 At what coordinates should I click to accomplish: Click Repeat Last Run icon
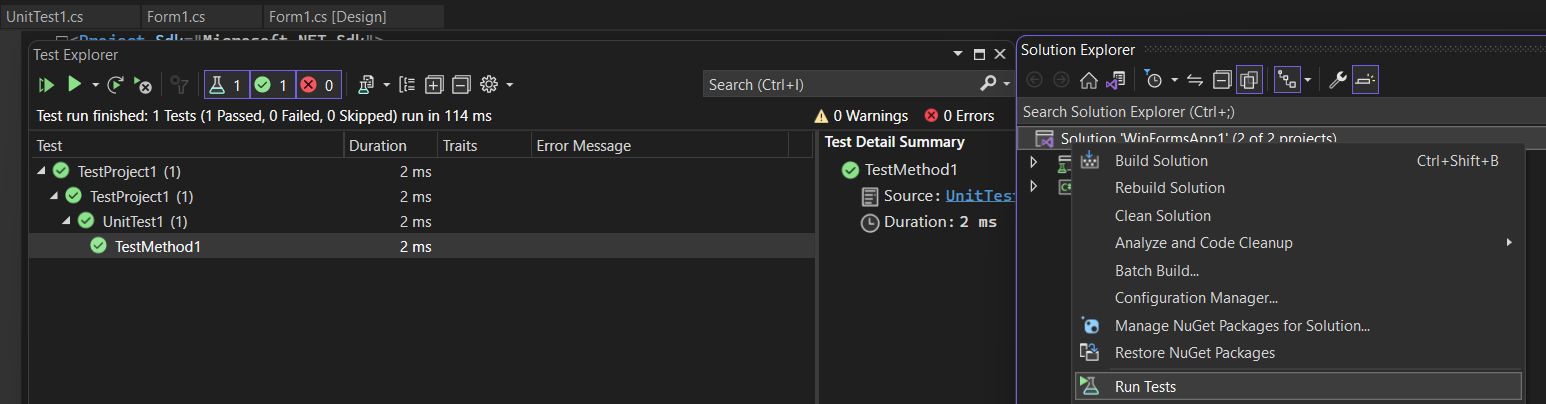(116, 85)
